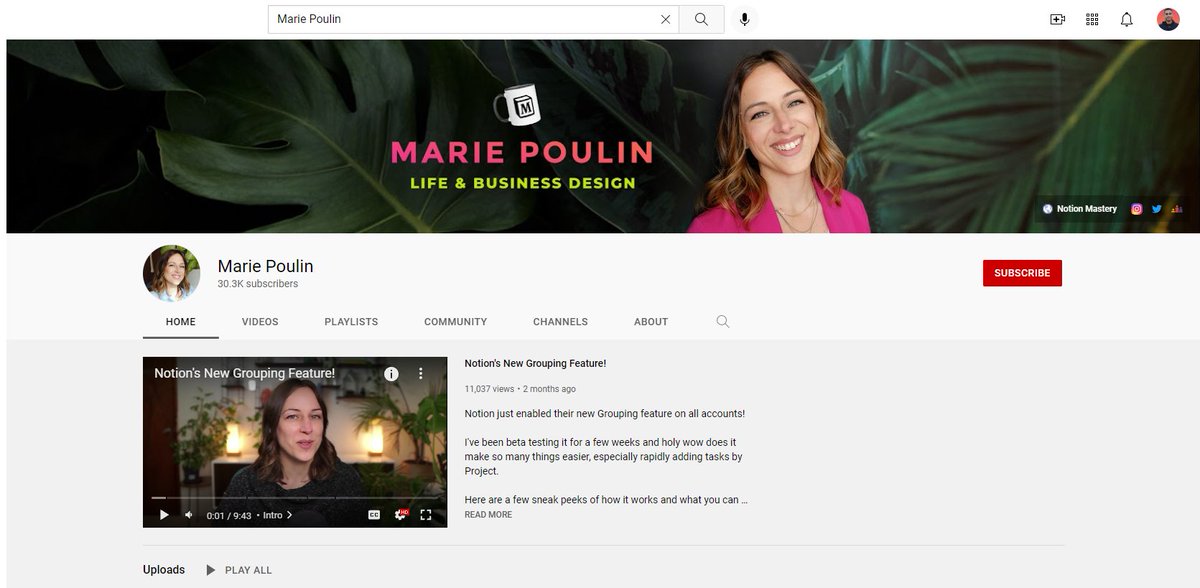Mute the video with the speaker icon

[x=188, y=515]
